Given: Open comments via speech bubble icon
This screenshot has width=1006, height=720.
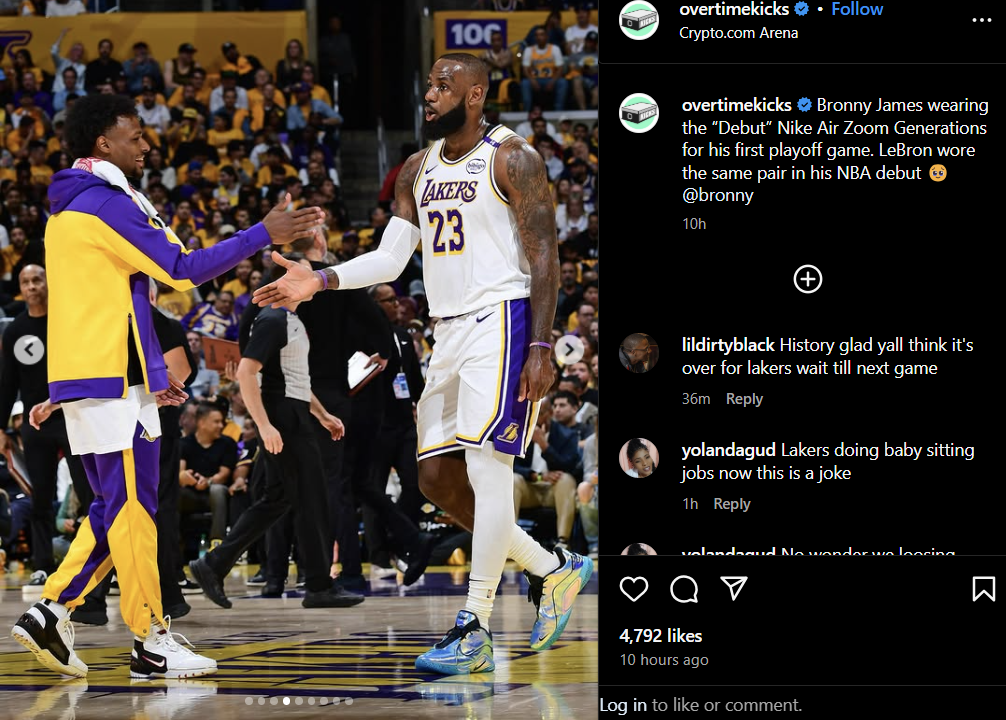Looking at the screenshot, I should pos(684,588).
